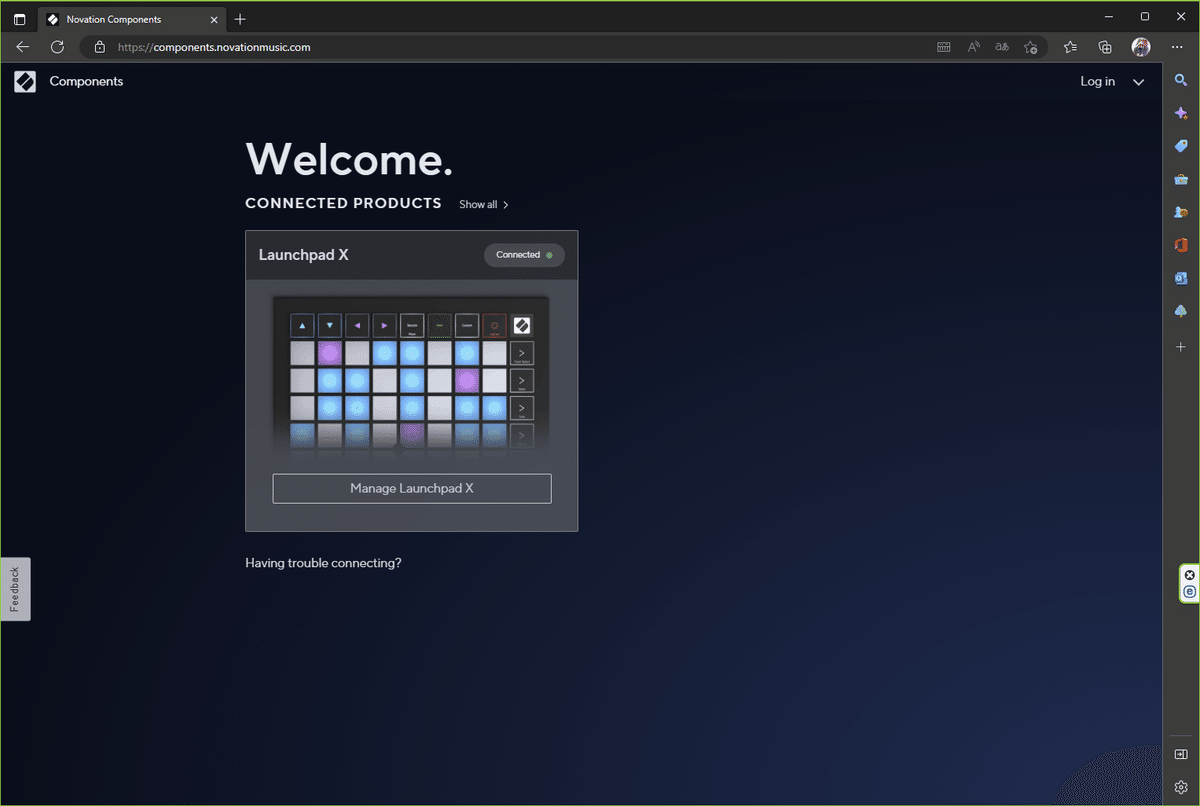This screenshot has width=1200, height=806.
Task: Open sidebar tree e-tree icon
Action: [x=1181, y=311]
